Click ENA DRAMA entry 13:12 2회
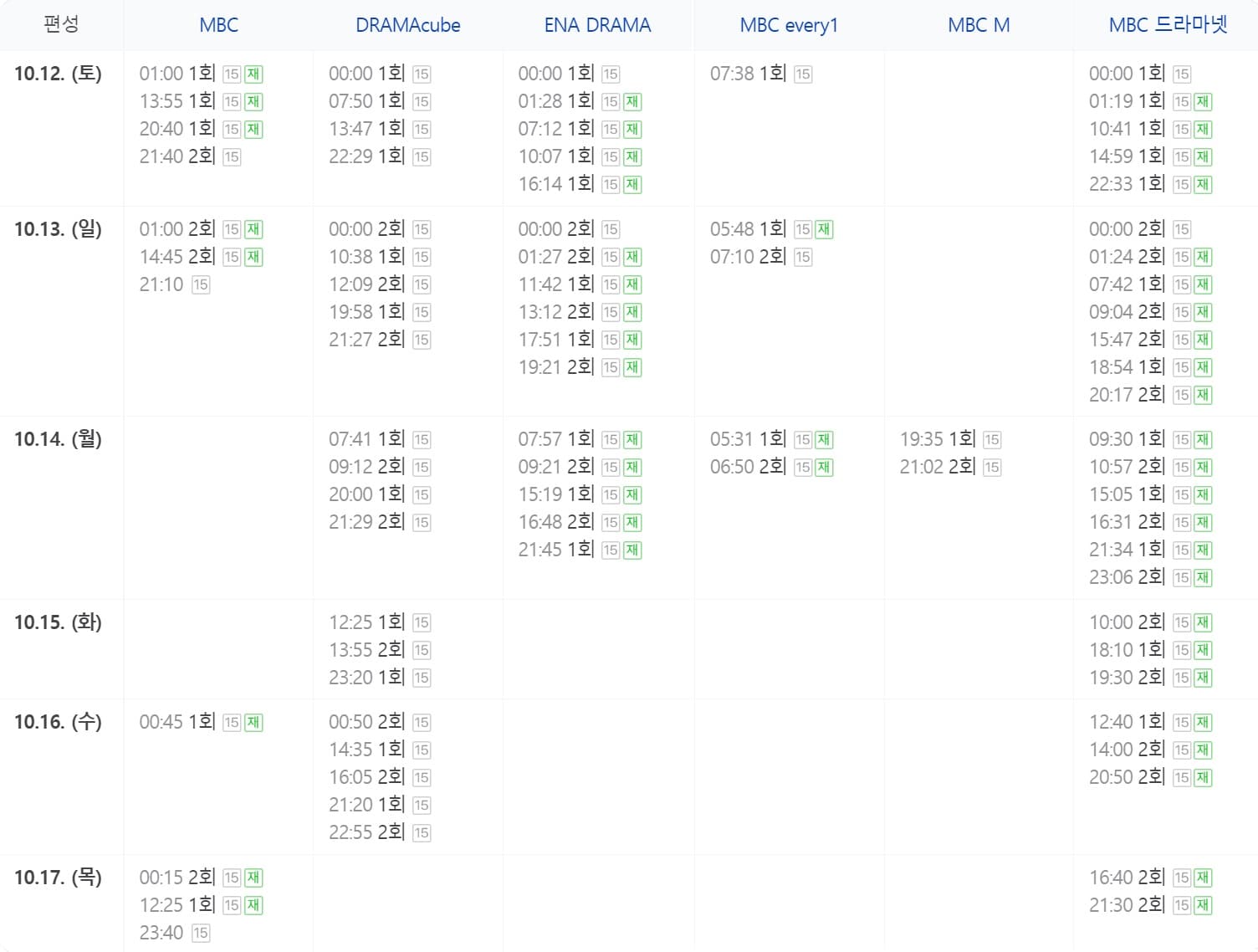Viewport: 1258px width, 952px height. tap(556, 311)
